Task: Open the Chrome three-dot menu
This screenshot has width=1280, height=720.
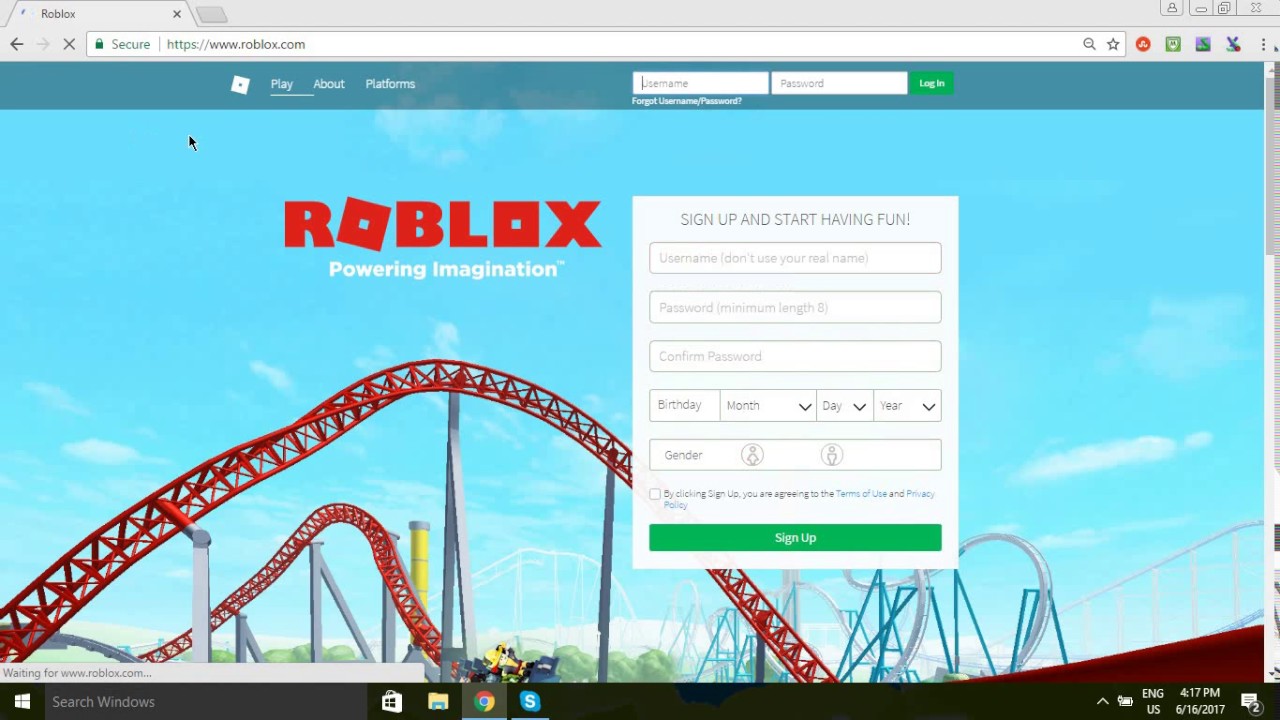Action: click(1263, 44)
